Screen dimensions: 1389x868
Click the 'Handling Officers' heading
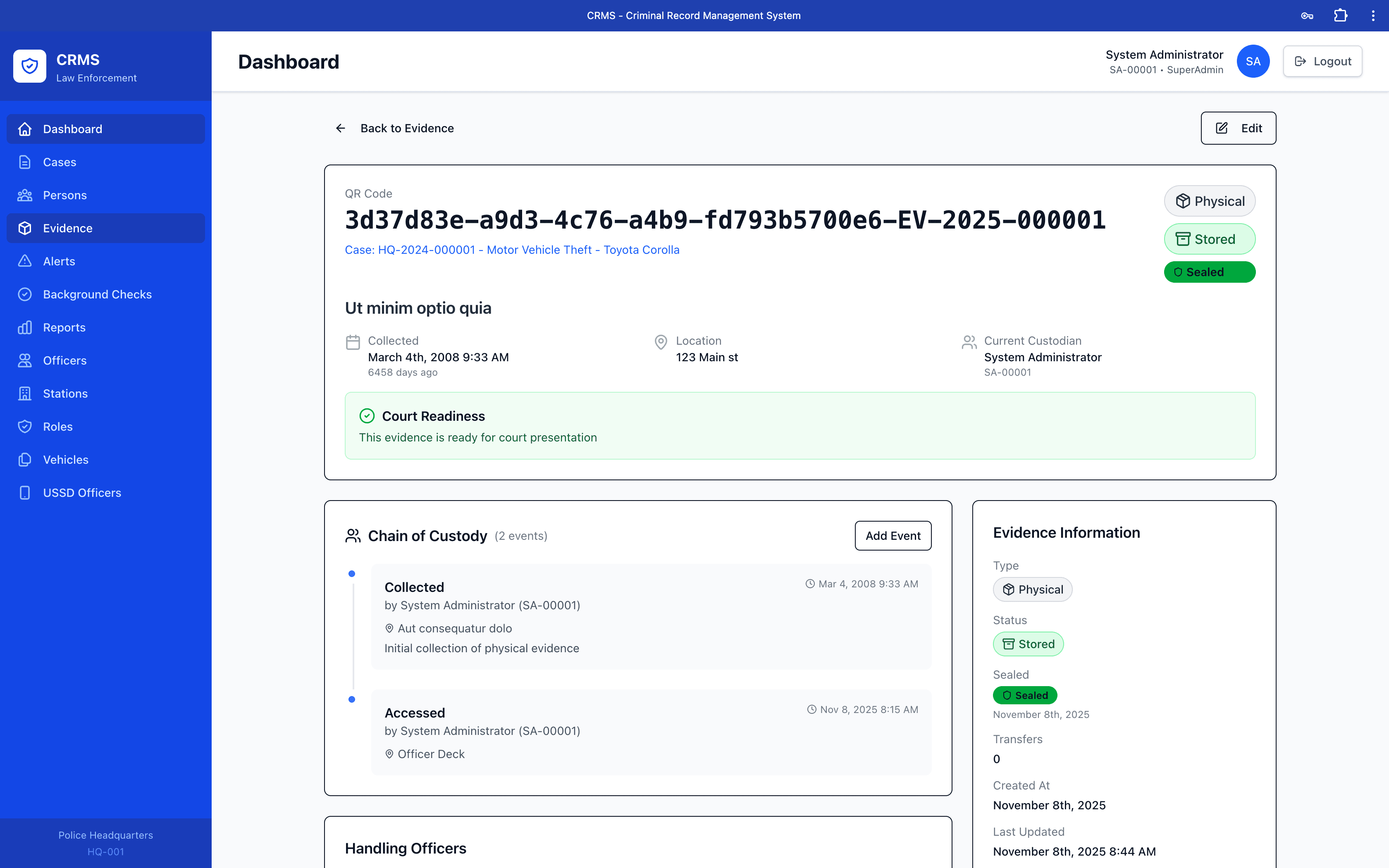[405, 849]
